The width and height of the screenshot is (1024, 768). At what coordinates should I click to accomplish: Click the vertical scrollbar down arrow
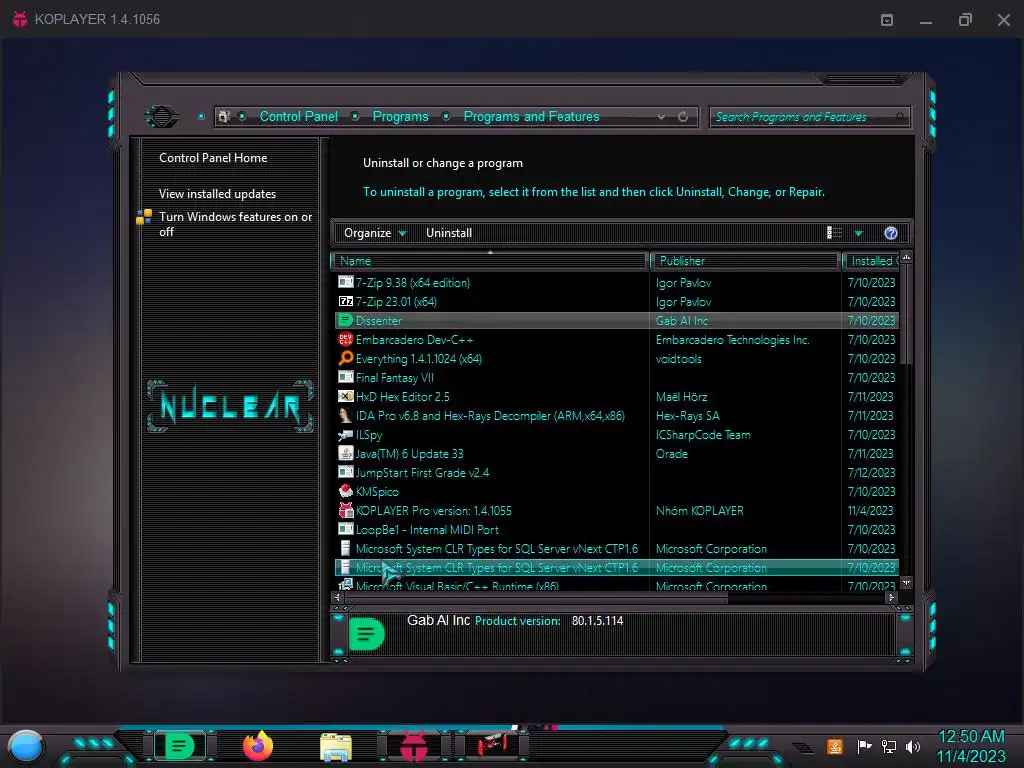pyautogui.click(x=906, y=582)
